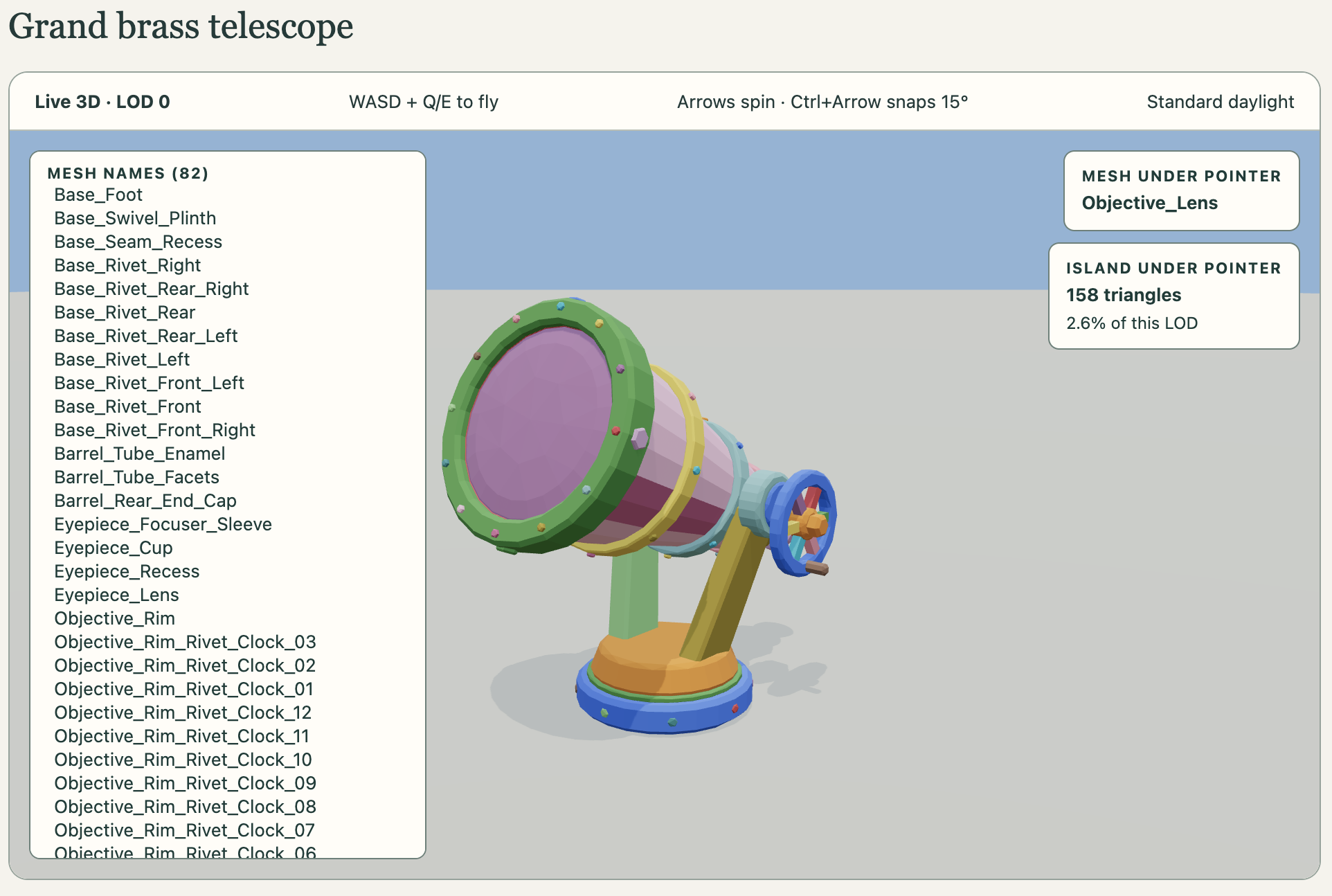Image resolution: width=1332 pixels, height=896 pixels.
Task: Click the Live 3D · LOD 0 label
Action: [102, 102]
